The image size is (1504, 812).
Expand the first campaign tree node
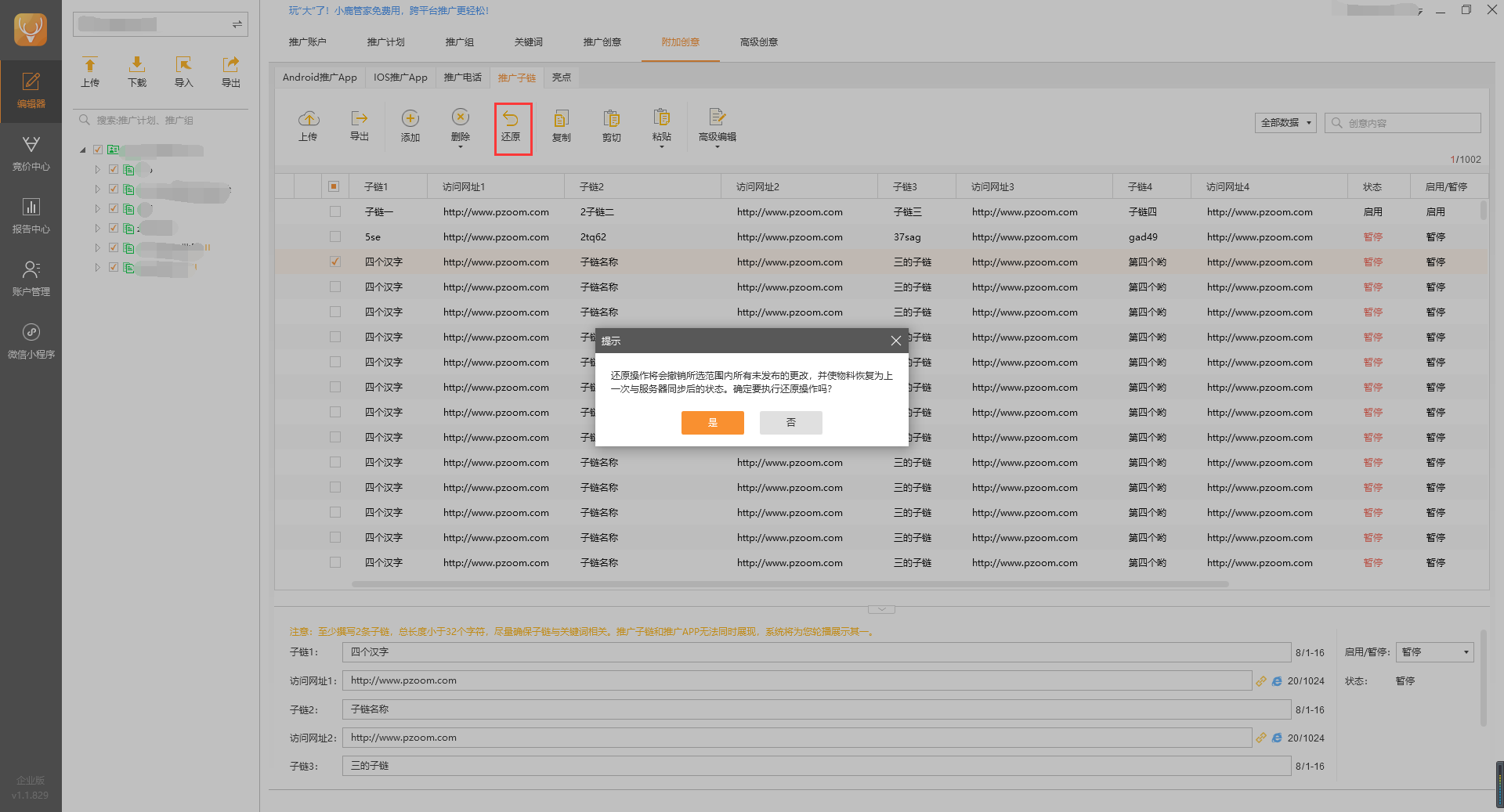point(98,169)
